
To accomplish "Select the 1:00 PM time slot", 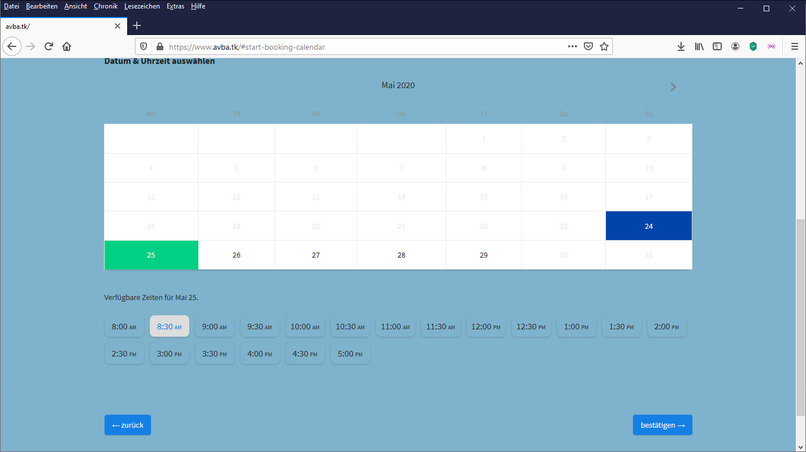I will (x=576, y=327).
